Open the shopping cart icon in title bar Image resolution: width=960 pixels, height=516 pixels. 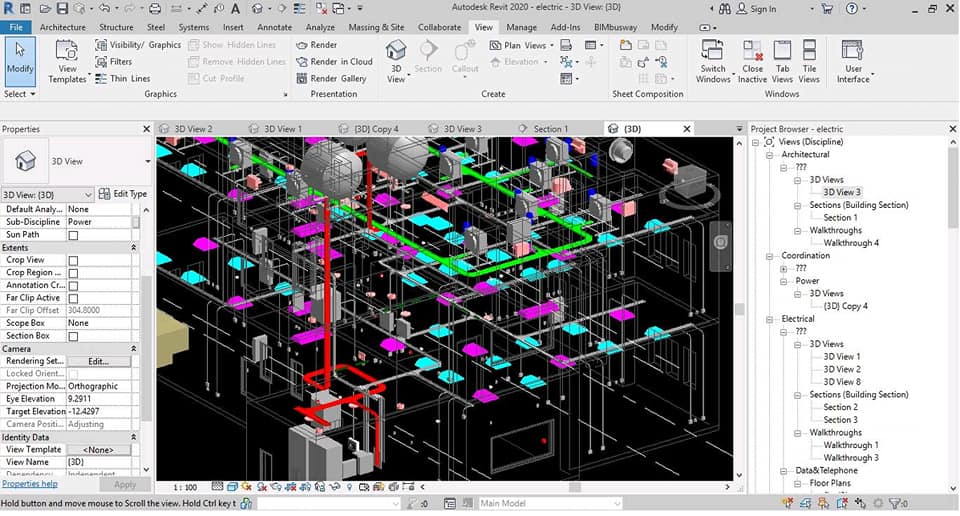827,9
